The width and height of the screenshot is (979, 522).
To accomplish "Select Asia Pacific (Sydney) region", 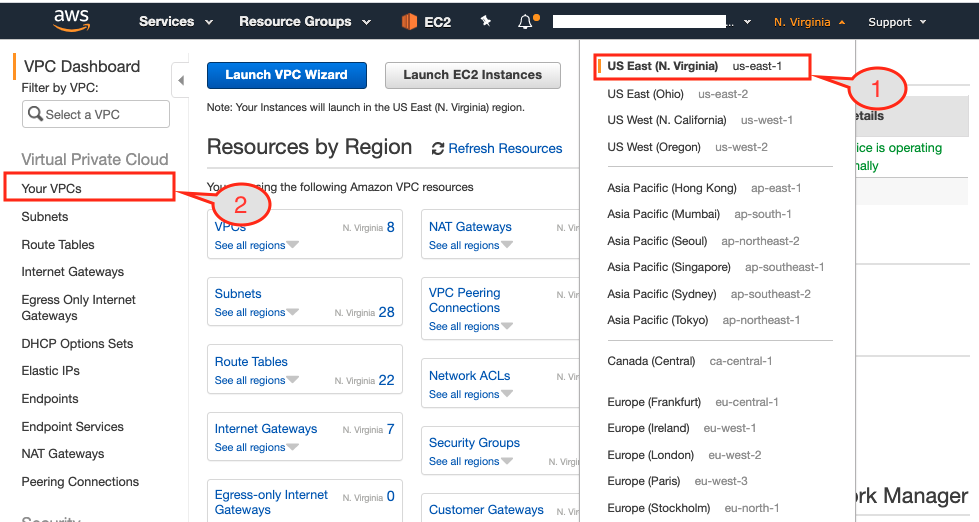I will click(709, 294).
